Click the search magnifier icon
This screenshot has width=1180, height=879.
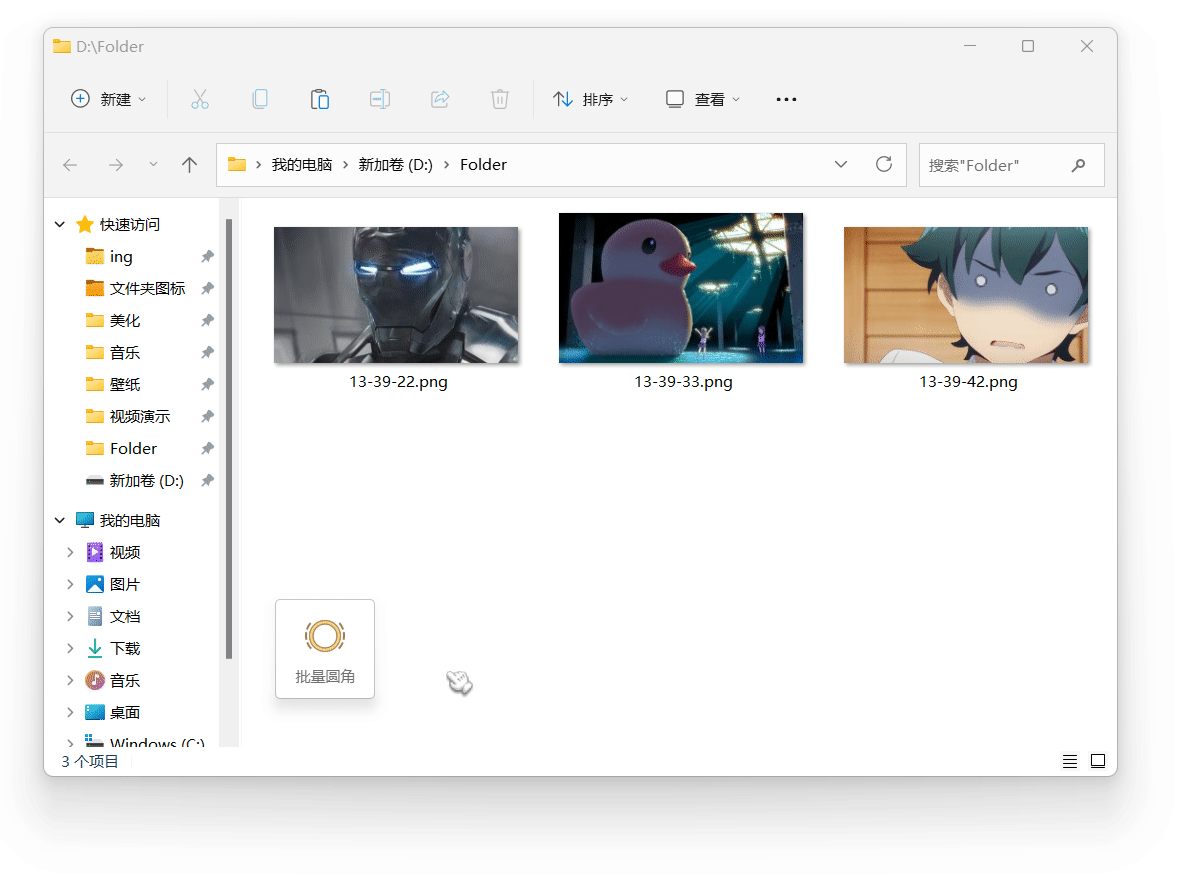(1078, 165)
